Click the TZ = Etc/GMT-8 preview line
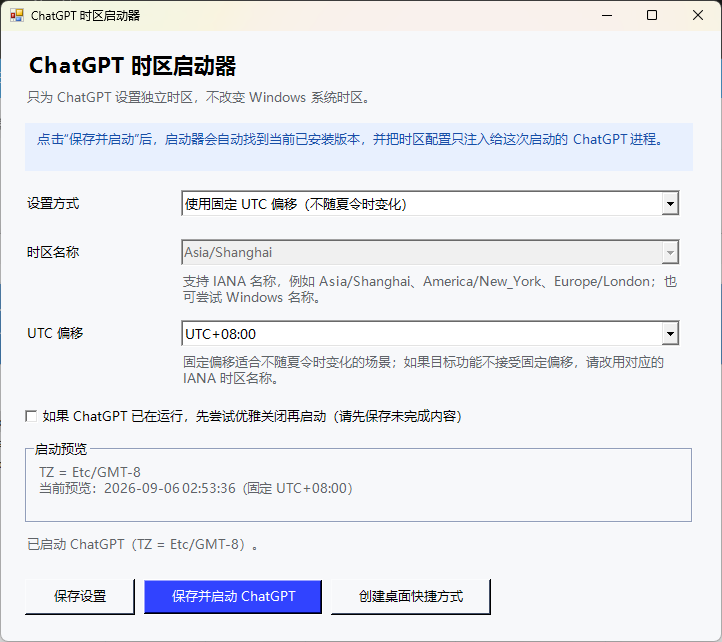 (x=90, y=473)
